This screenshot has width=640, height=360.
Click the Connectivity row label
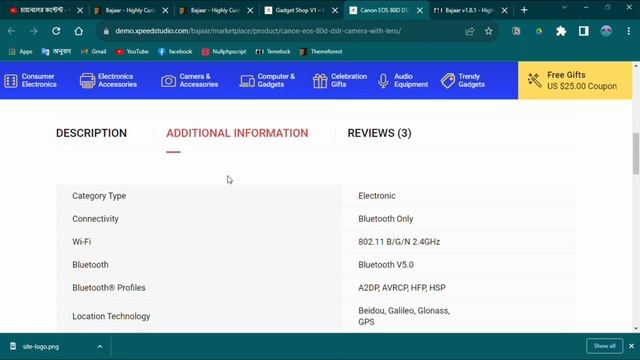(96, 219)
